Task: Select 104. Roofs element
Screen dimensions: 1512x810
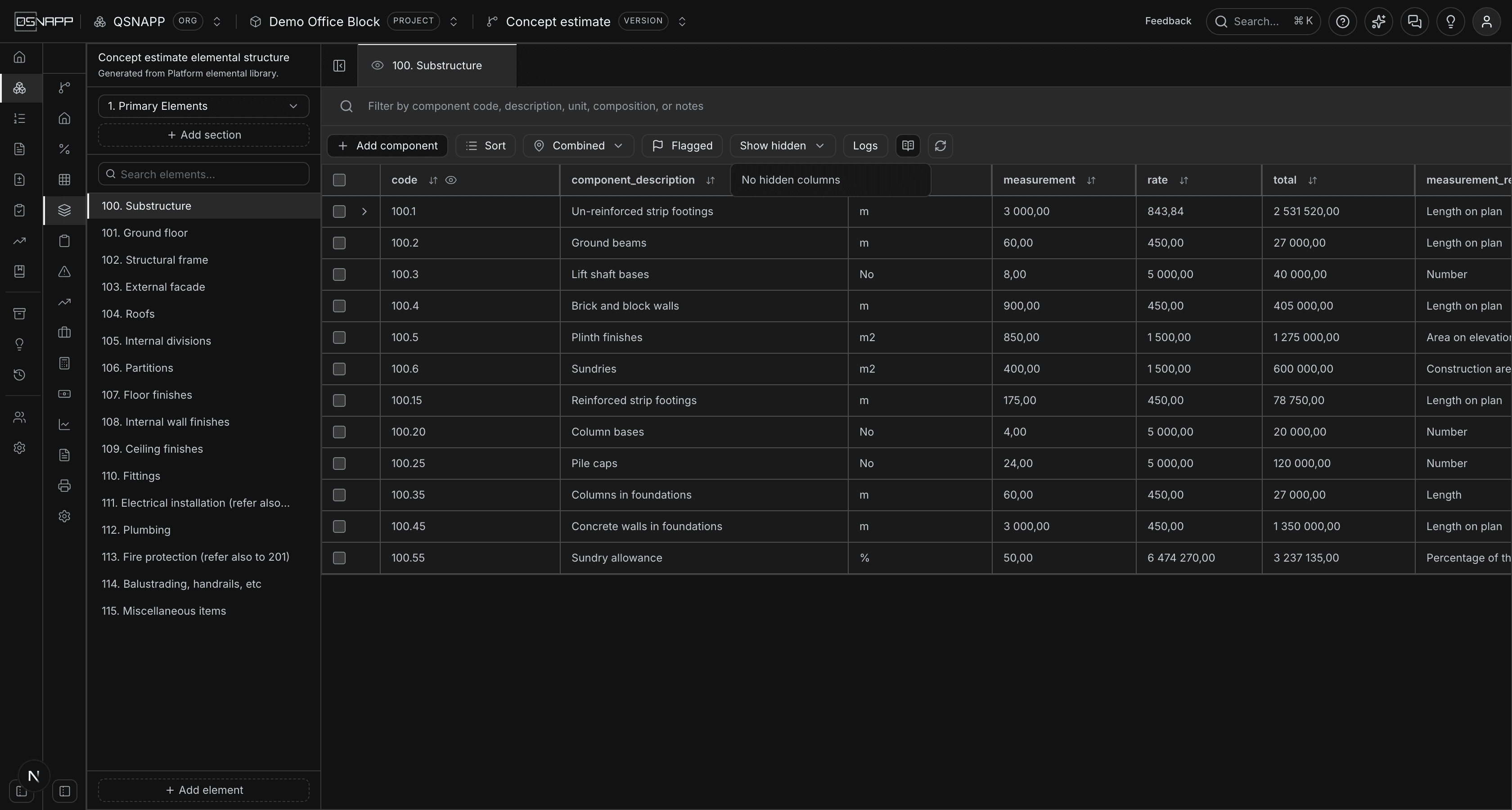Action: (204, 314)
